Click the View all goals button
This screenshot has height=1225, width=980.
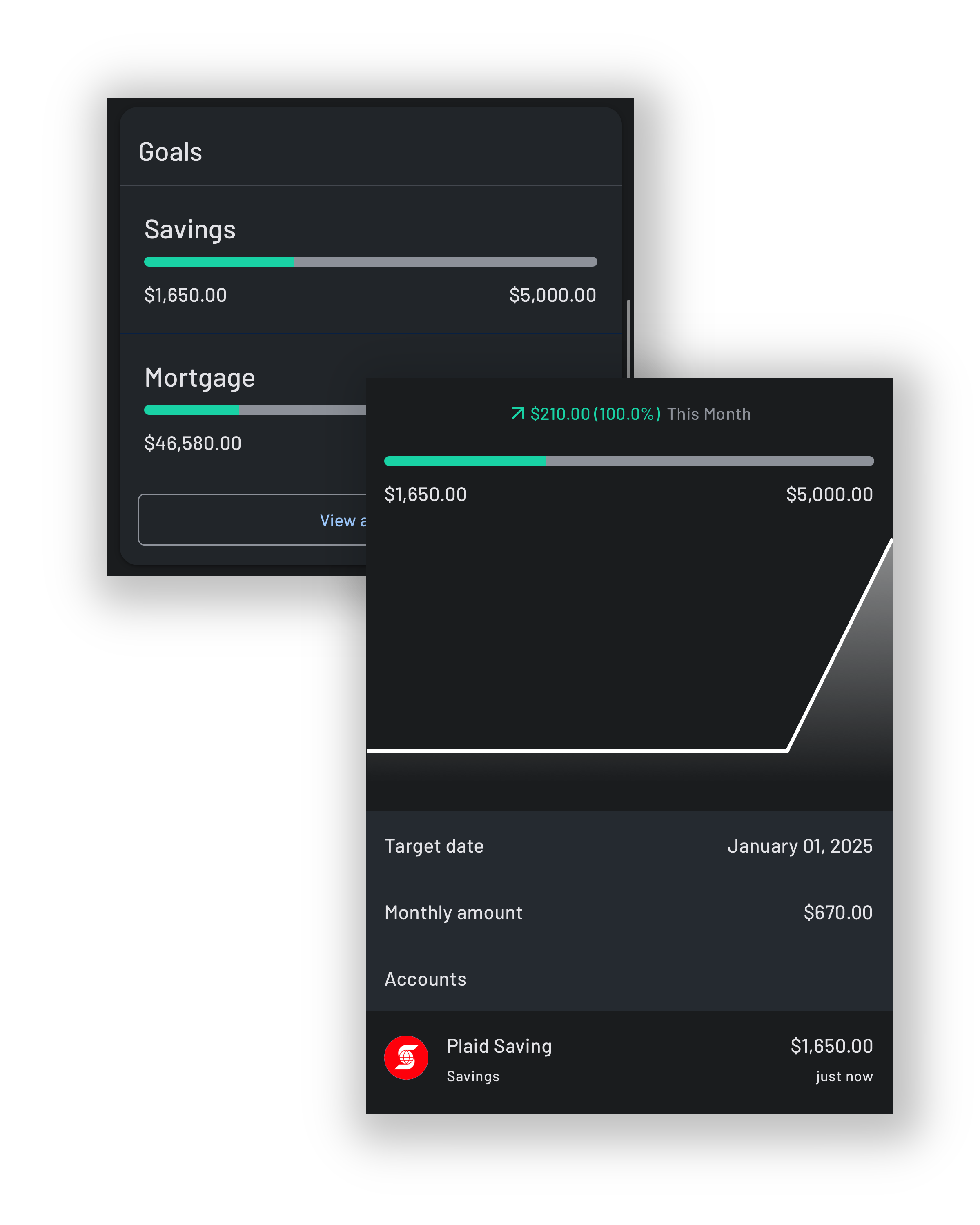coord(253,520)
